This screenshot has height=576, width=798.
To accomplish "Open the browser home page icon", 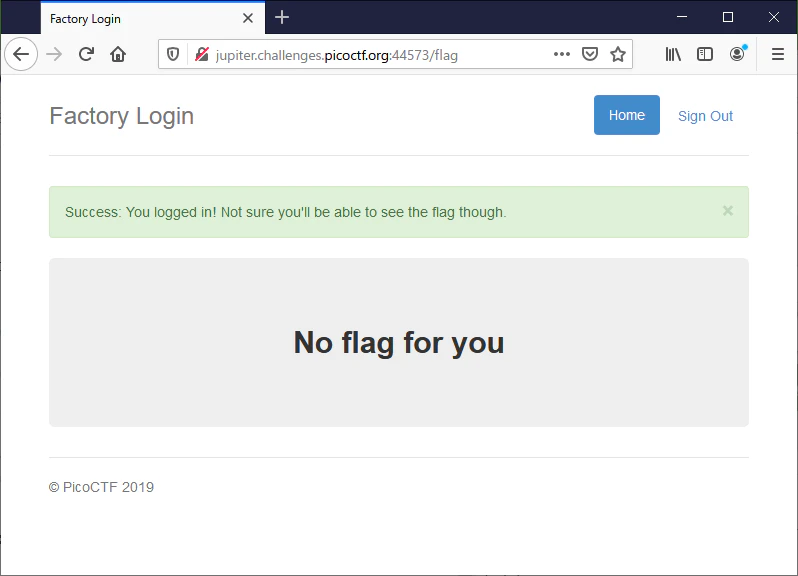I will 118,54.
